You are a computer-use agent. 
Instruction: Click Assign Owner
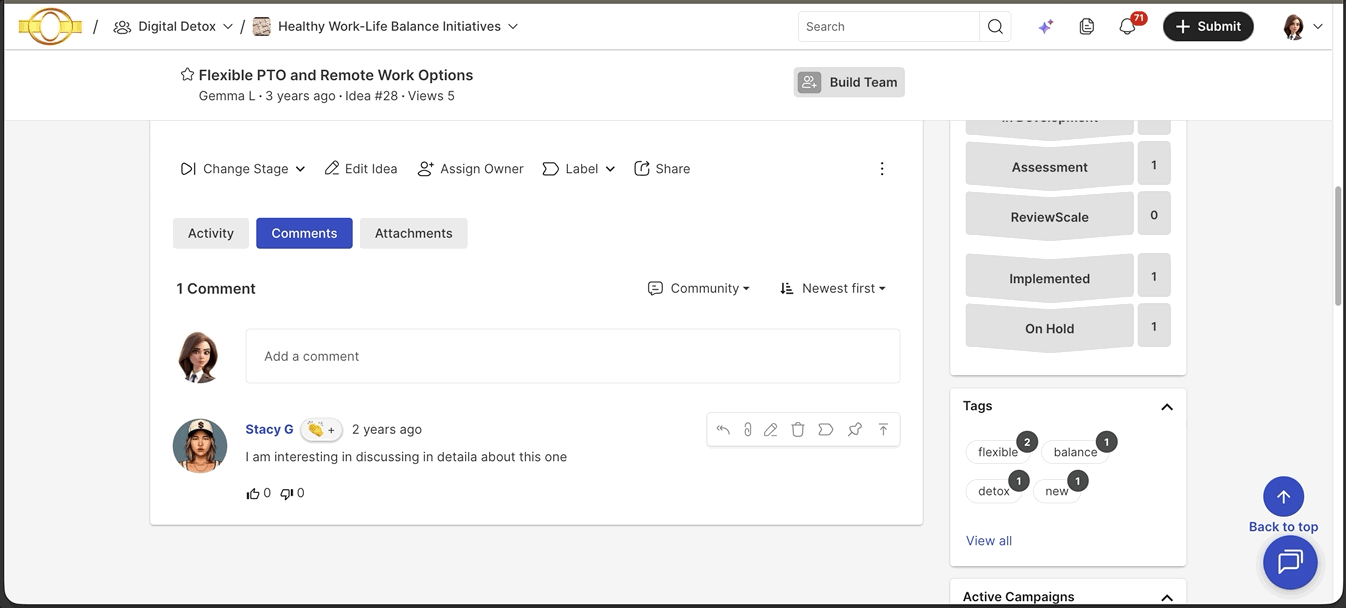pos(470,169)
